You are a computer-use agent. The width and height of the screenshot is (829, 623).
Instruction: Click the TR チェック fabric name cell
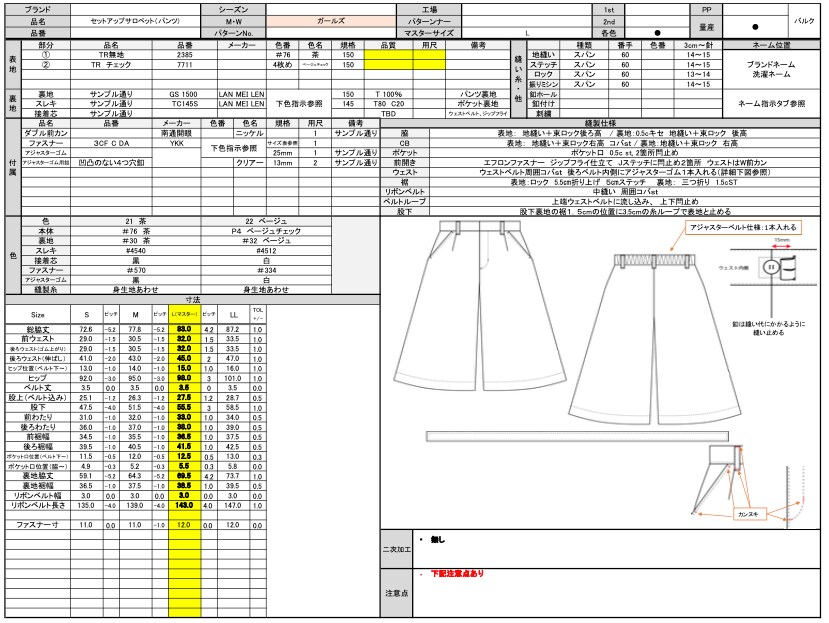pyautogui.click(x=111, y=65)
